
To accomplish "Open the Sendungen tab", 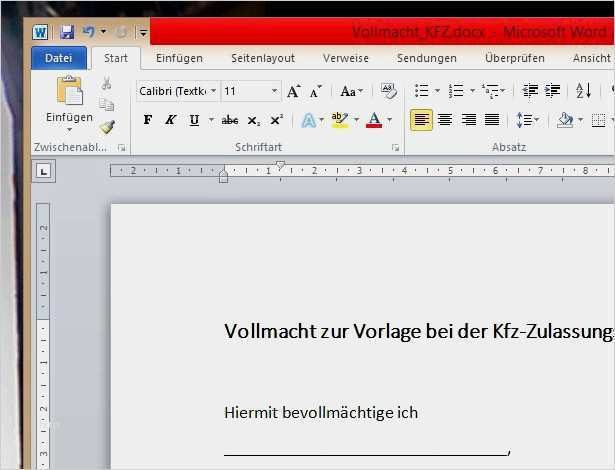I will coord(427,58).
